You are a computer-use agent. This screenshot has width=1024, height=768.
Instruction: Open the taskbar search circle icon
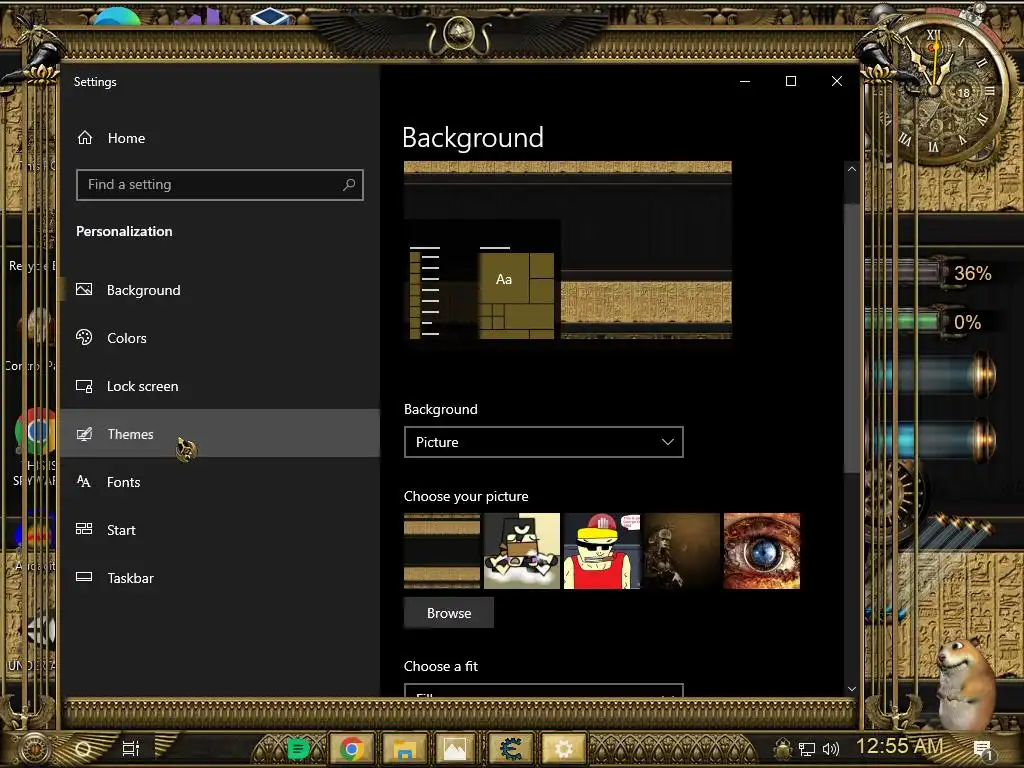[84, 748]
